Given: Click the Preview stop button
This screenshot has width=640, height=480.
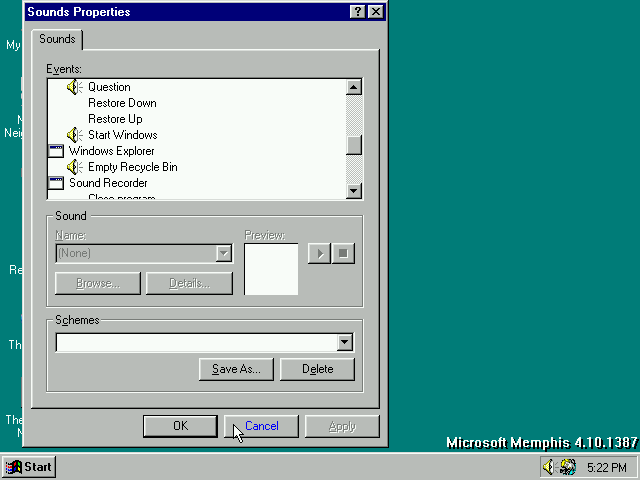Looking at the screenshot, I should (x=343, y=253).
